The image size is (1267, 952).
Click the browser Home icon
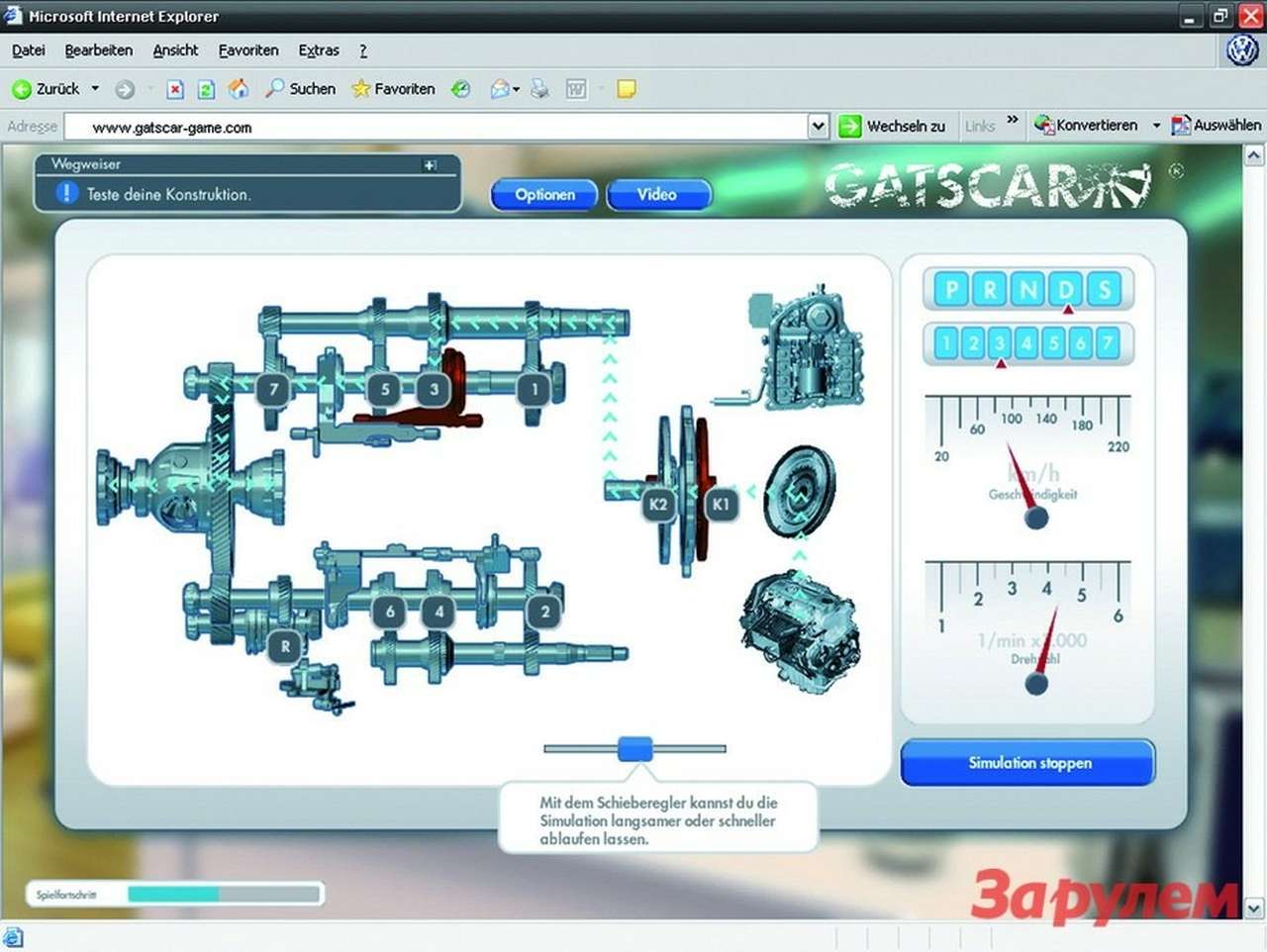pos(239,89)
